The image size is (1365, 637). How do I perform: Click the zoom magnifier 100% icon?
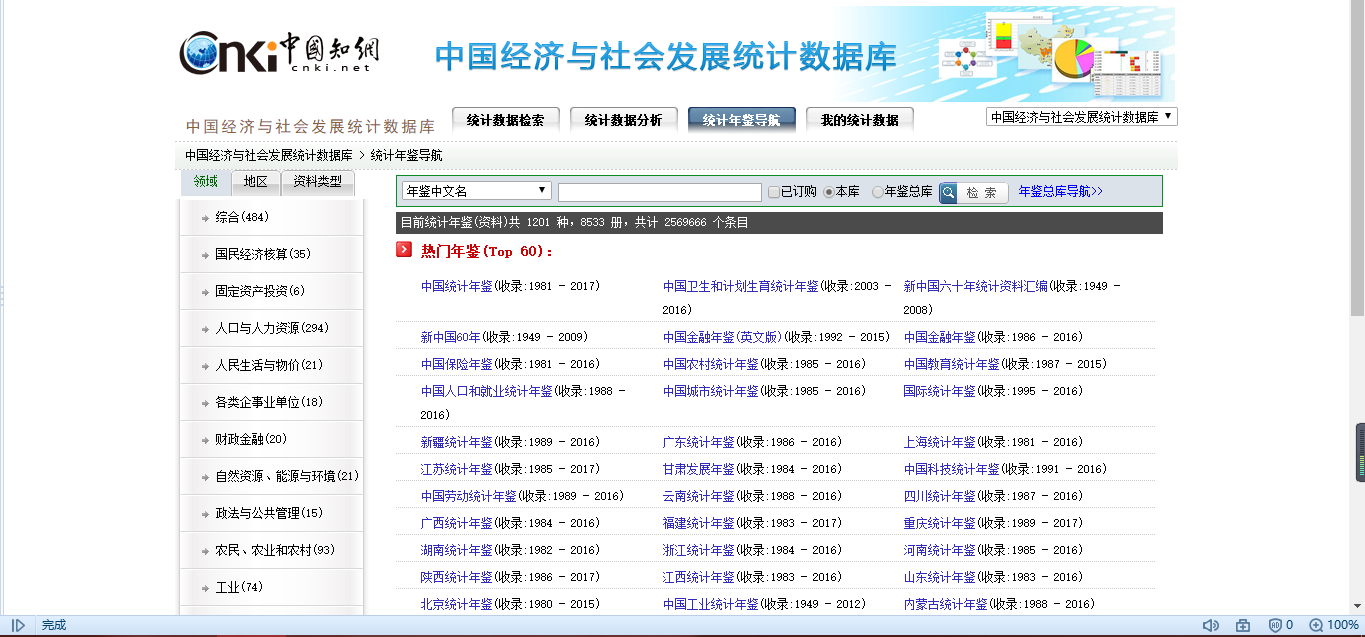[1317, 625]
